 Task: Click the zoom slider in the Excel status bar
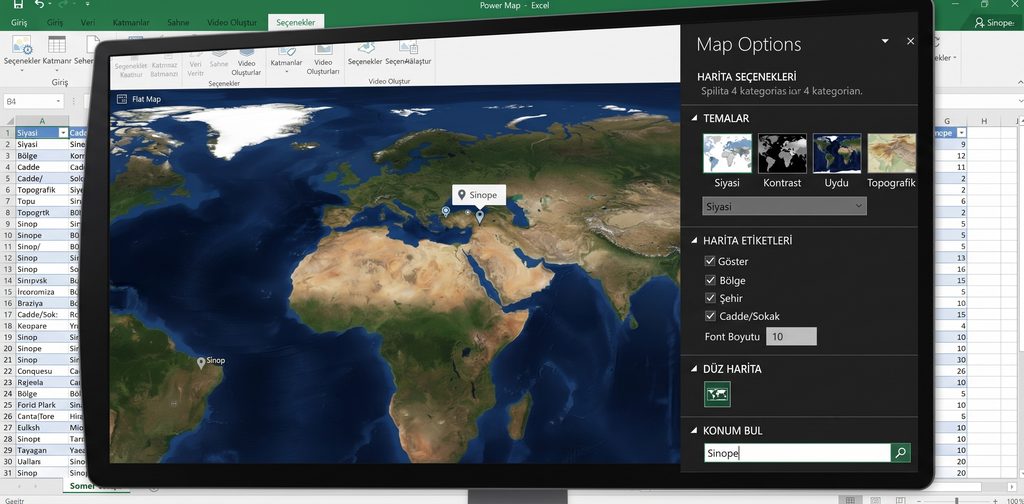(957, 500)
